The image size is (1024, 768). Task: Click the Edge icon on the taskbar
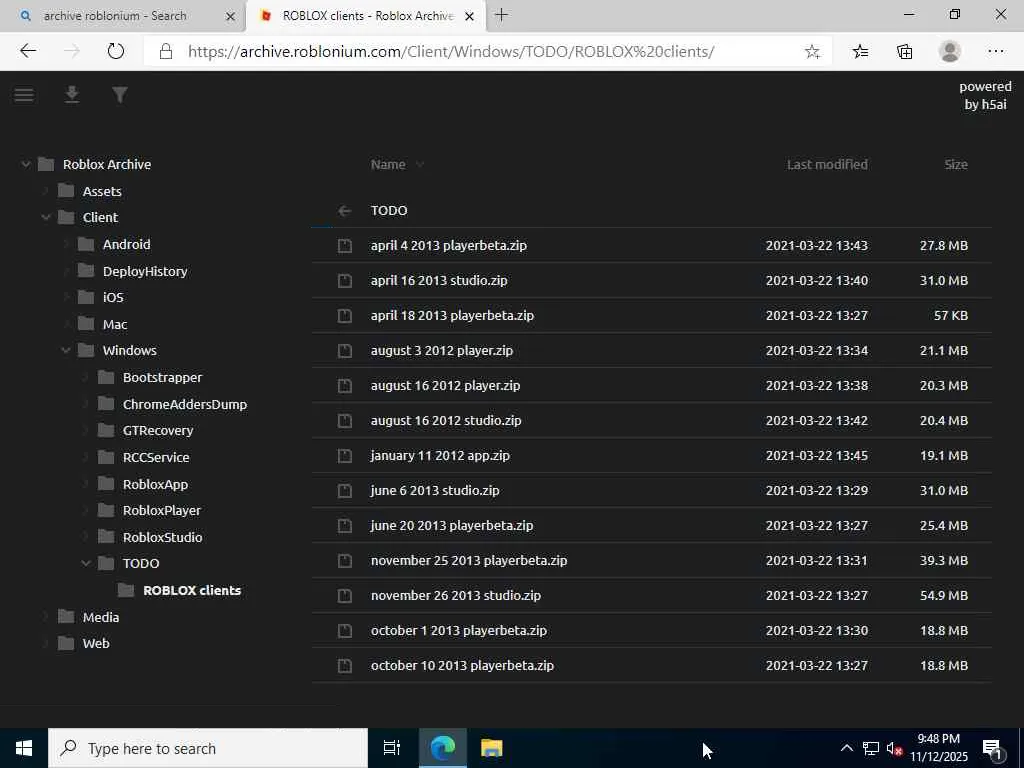[442, 748]
